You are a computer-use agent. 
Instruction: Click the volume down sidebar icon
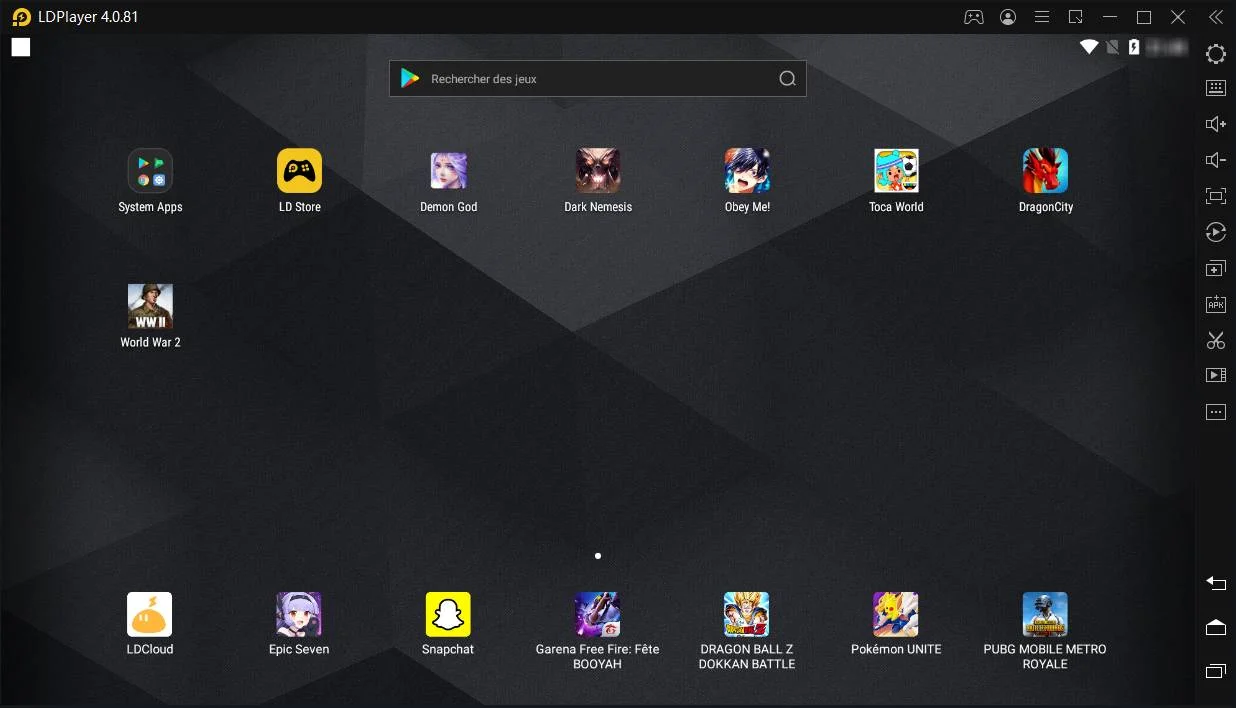tap(1216, 160)
